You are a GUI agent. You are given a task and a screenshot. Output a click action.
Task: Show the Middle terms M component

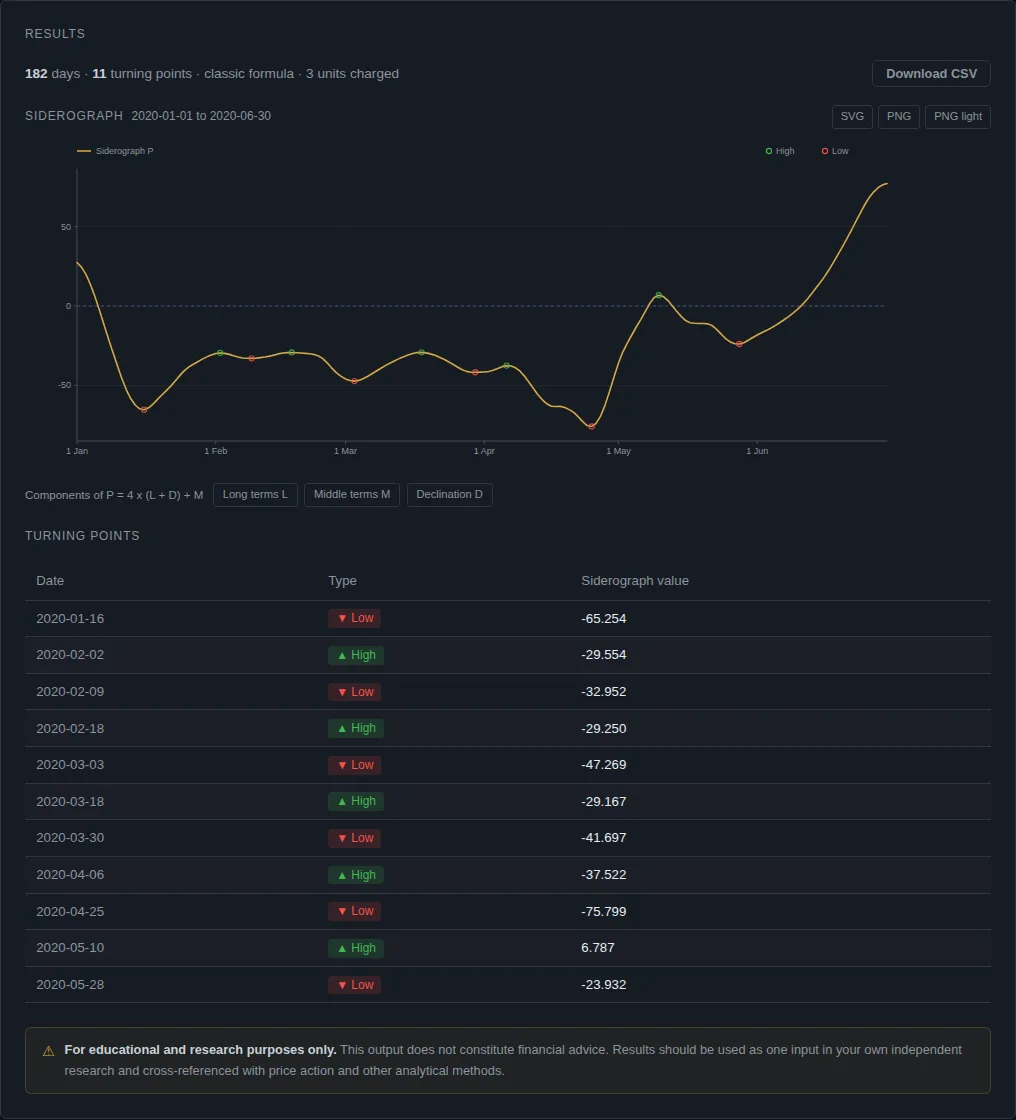[x=352, y=494]
